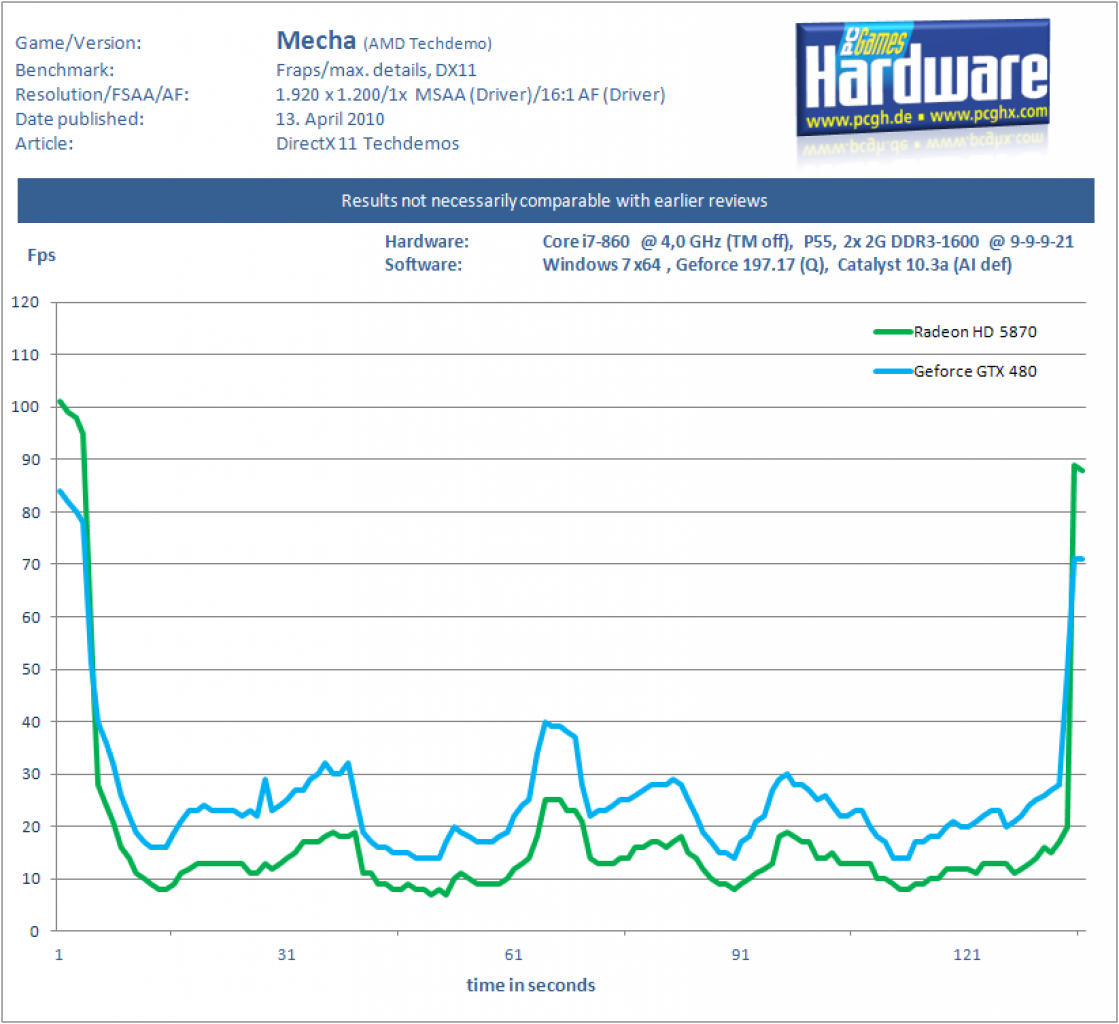
Task: Click the y-axis label 110
Action: tap(25, 355)
